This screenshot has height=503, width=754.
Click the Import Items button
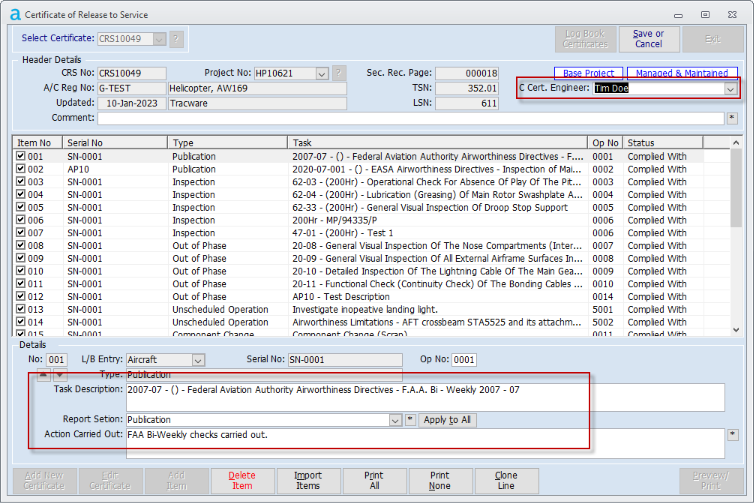coord(308,480)
